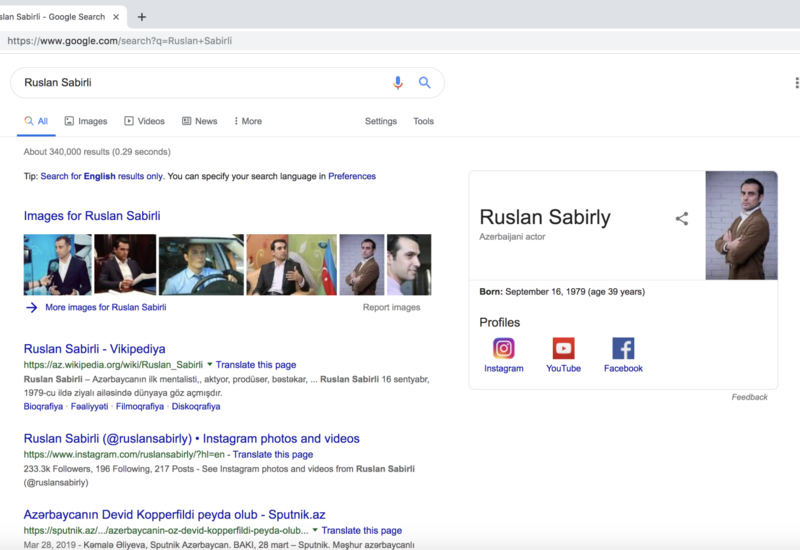Open the Instagram profile icon
The image size is (800, 550).
pos(504,348)
